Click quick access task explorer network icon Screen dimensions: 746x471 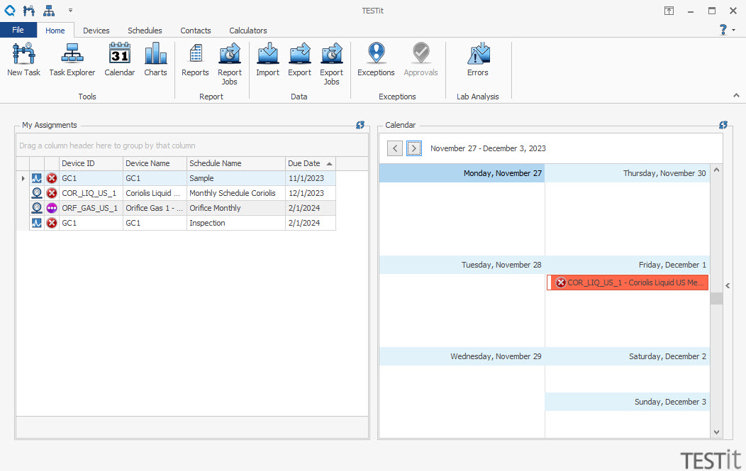pyautogui.click(x=49, y=10)
